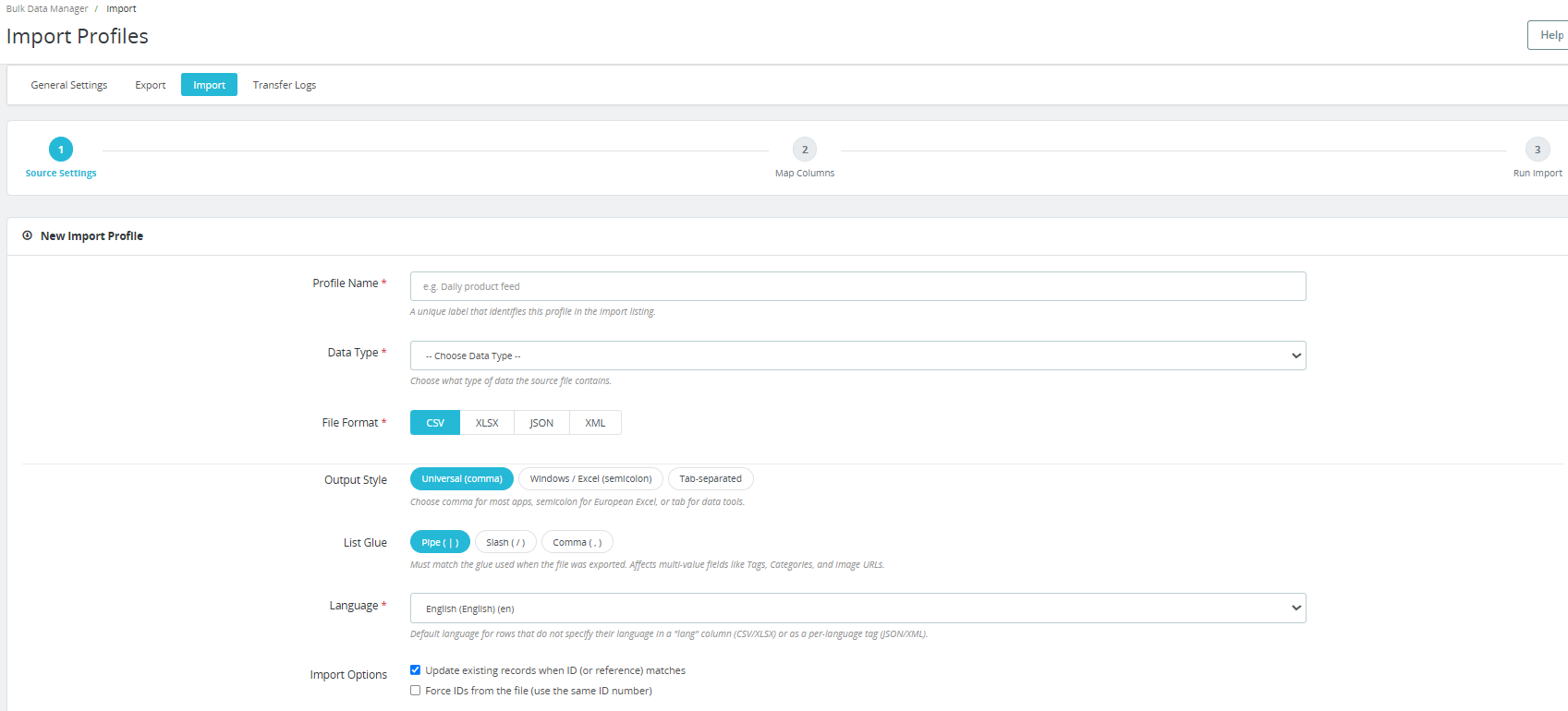Follow the Bulk Data Manager breadcrumb
Viewport: 1568px width, 711px height.
47,8
